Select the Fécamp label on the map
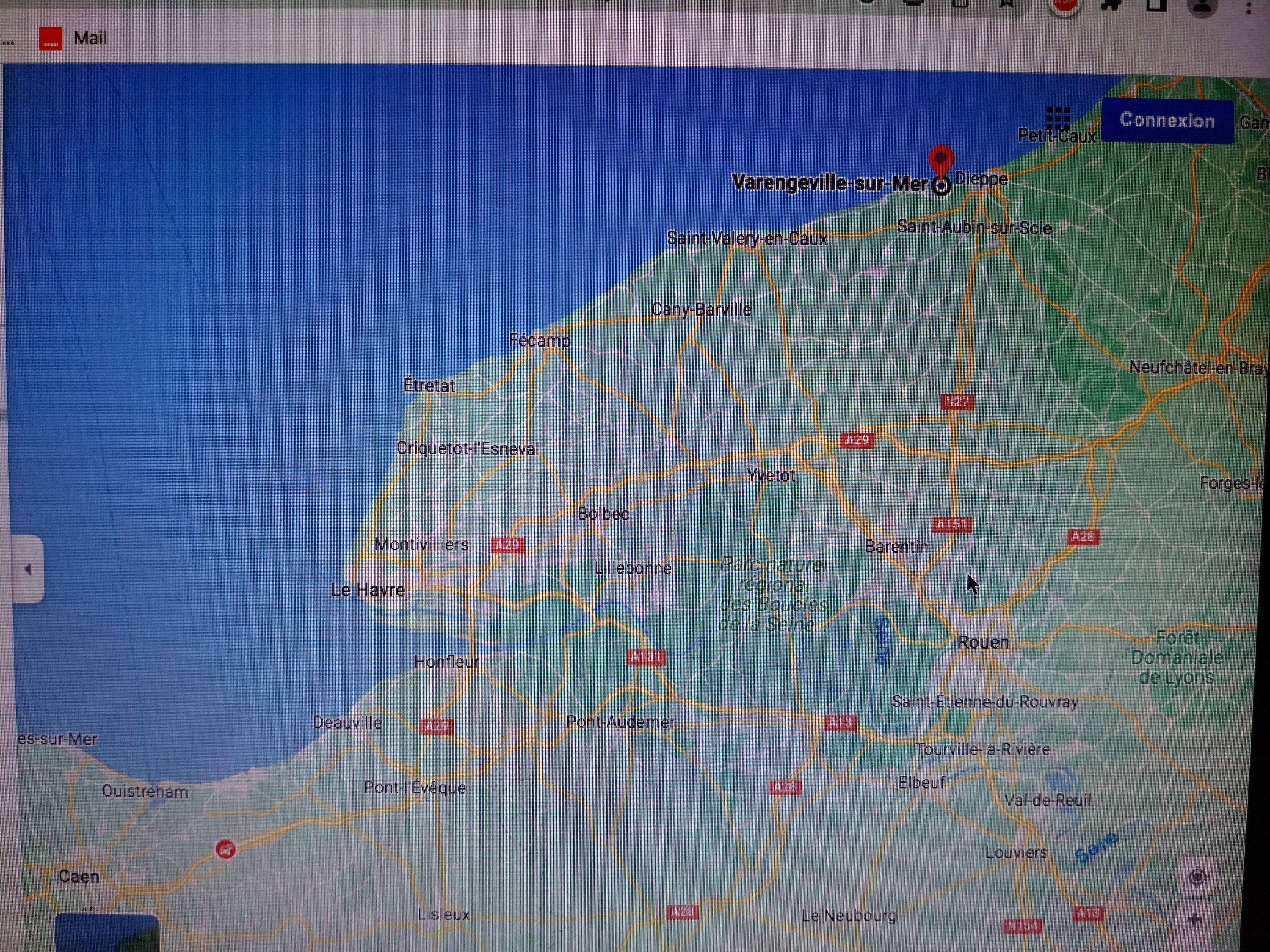Image resolution: width=1270 pixels, height=952 pixels. click(540, 341)
